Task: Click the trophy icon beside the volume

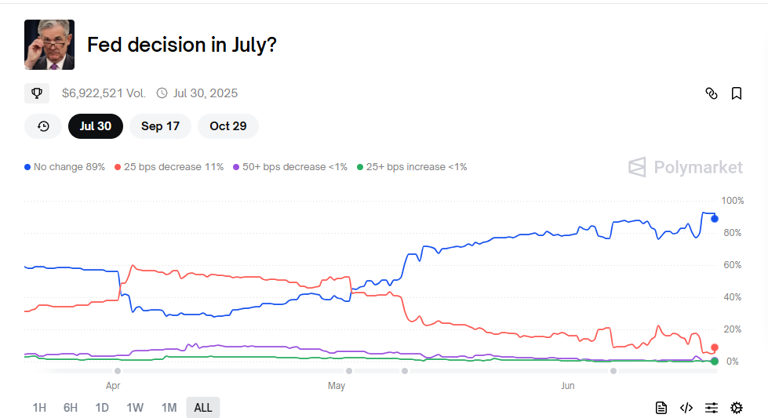Action: (x=37, y=93)
